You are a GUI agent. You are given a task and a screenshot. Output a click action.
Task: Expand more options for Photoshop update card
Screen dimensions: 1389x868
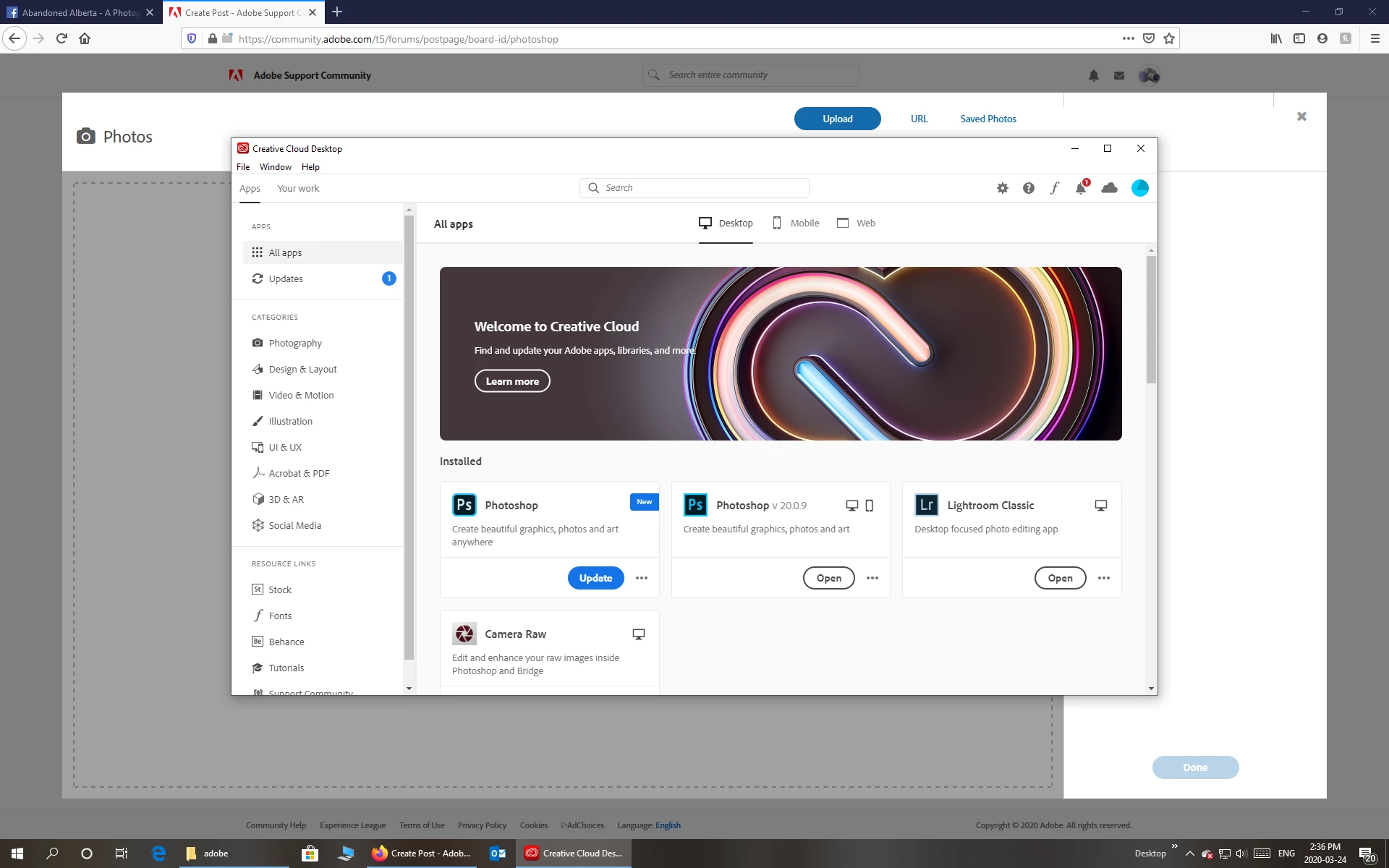(642, 578)
